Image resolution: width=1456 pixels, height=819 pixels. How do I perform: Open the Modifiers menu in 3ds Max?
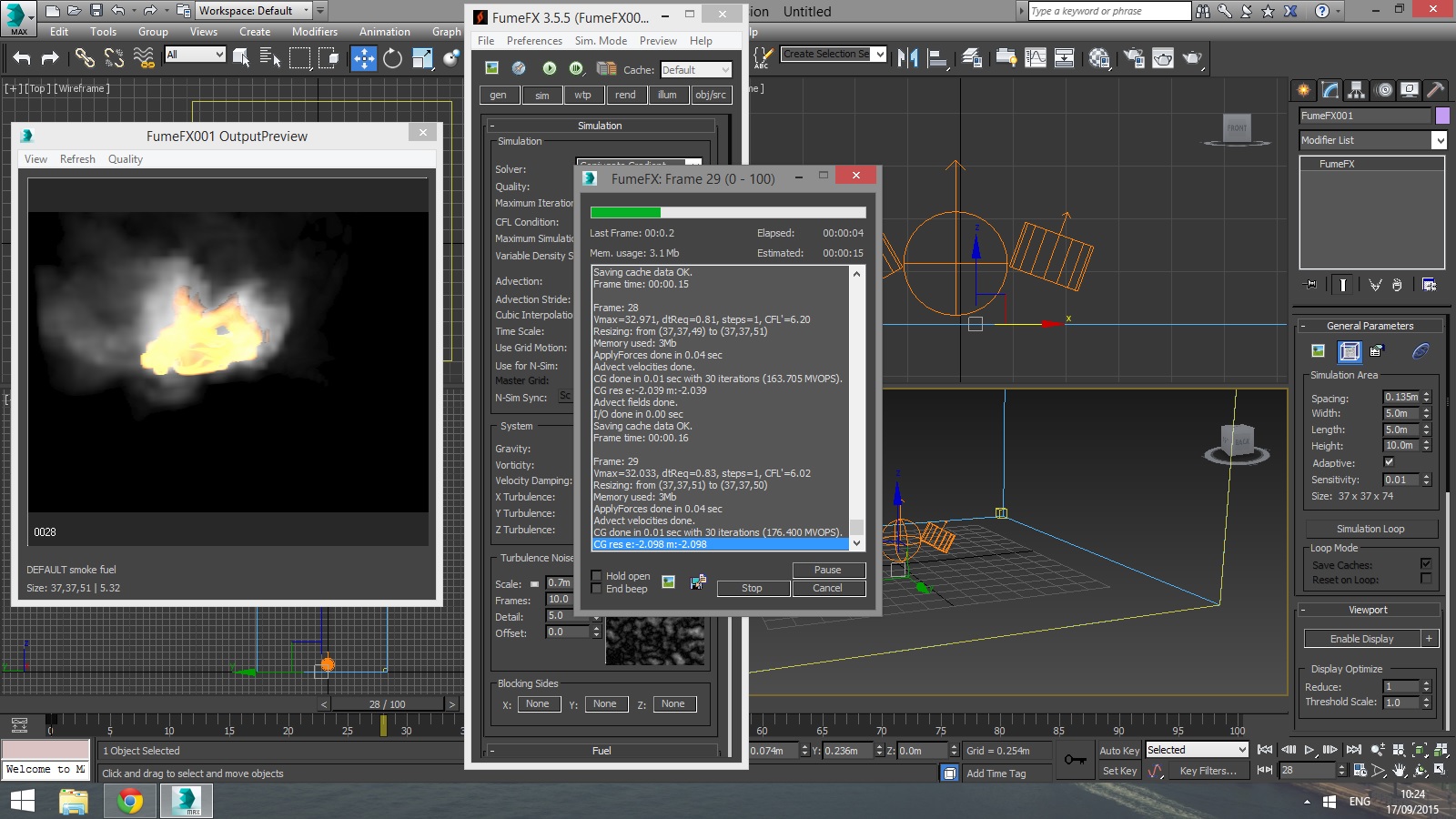click(315, 31)
